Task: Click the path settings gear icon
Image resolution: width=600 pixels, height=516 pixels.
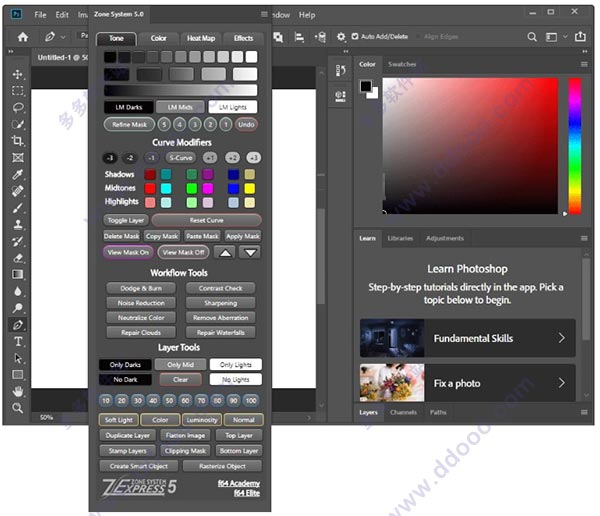Action: pos(341,37)
